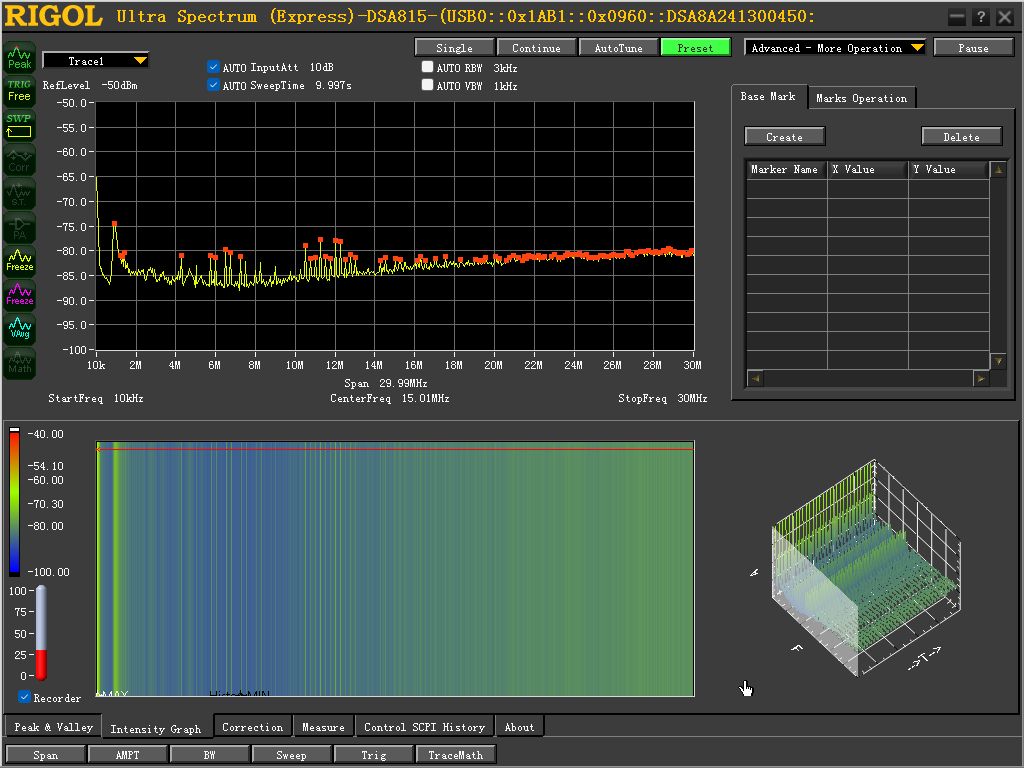Toggle the Recorder checkbox

click(x=24, y=697)
